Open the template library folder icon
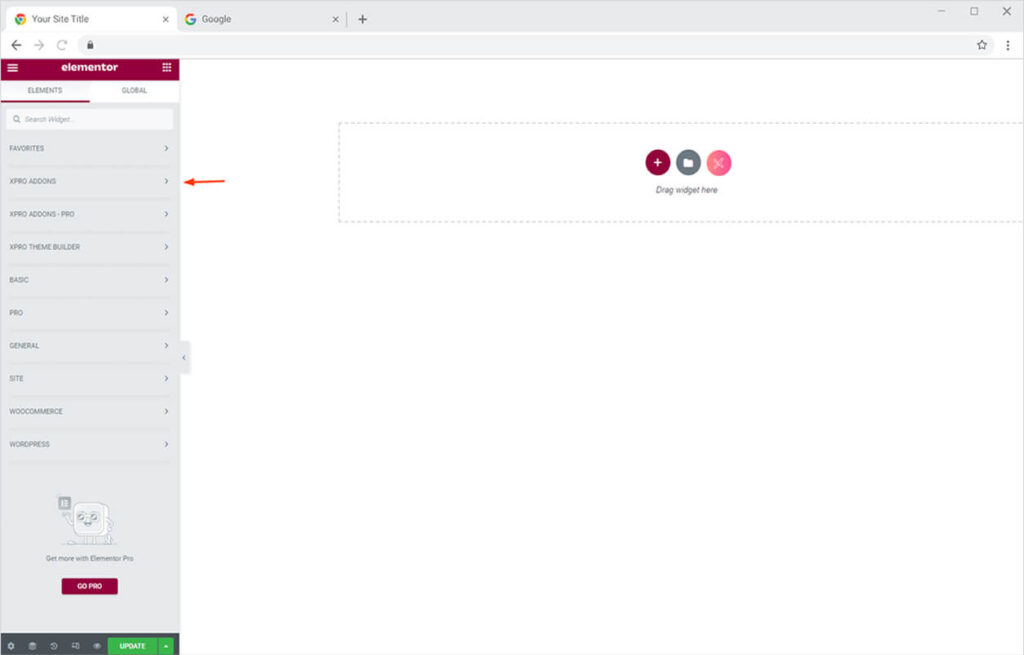The image size is (1024, 655). pos(688,163)
